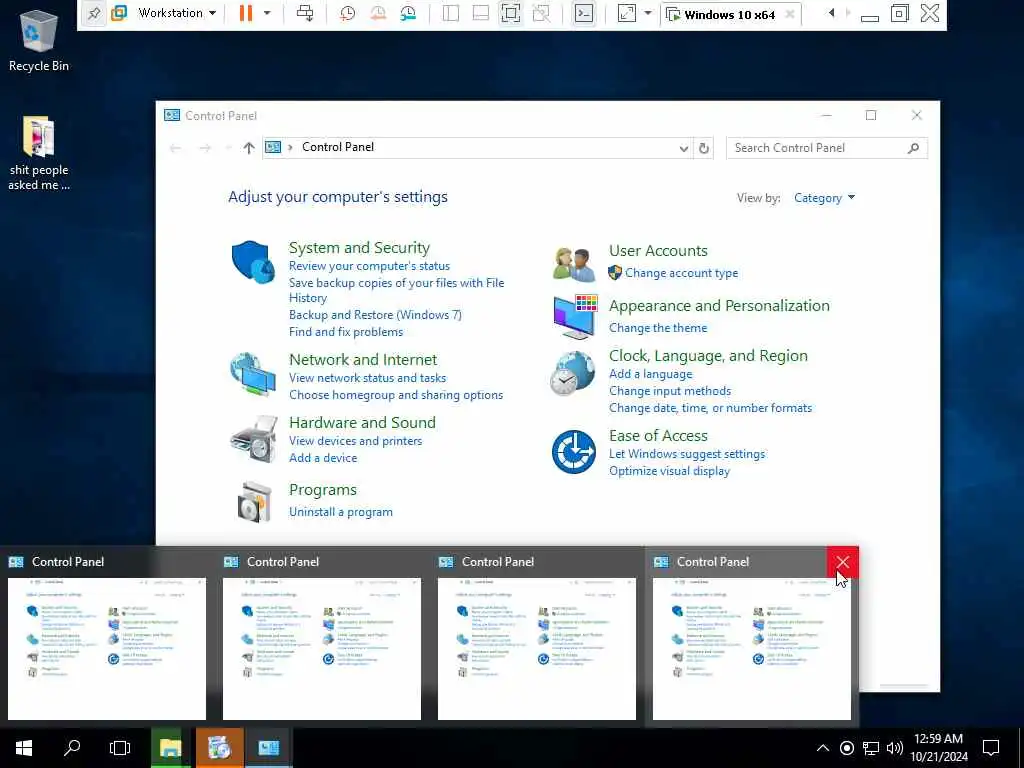Screen dimensions: 1024x768
Task: Click the network icon in system tray
Action: (871, 748)
